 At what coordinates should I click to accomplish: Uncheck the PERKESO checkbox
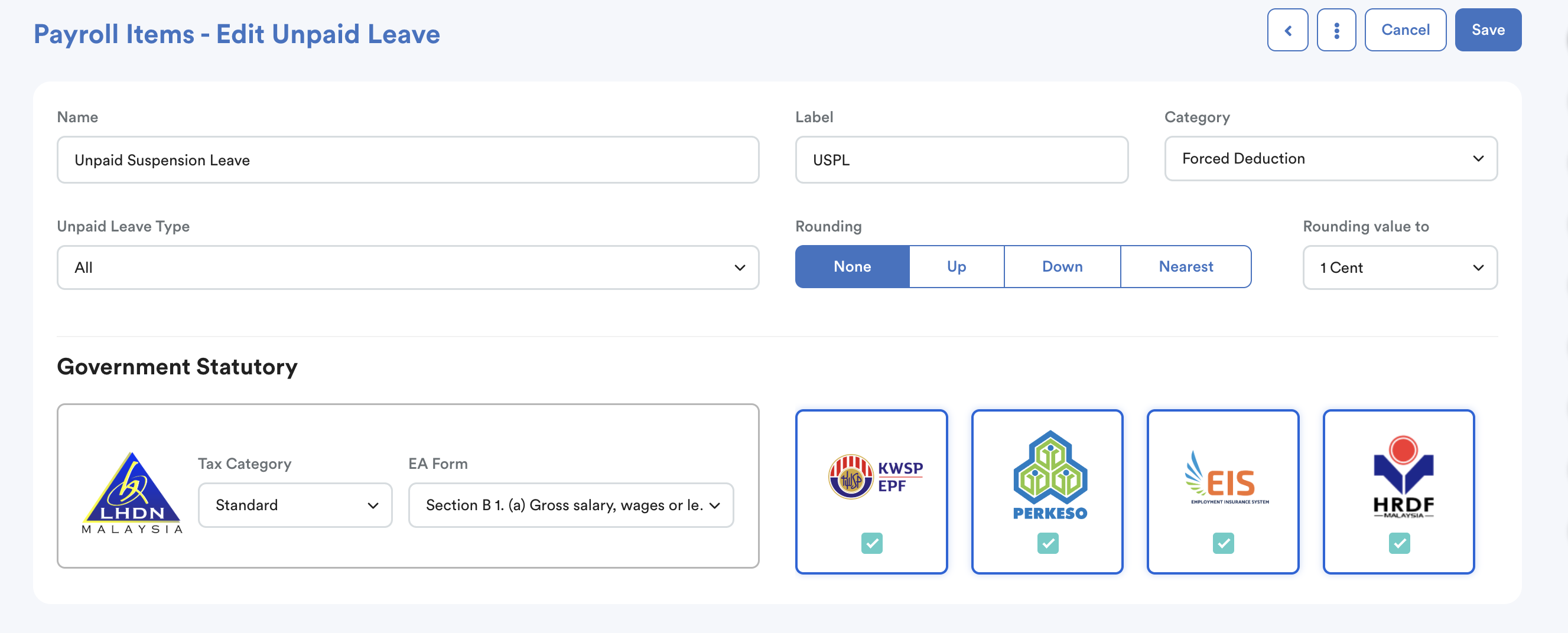pyautogui.click(x=1047, y=543)
